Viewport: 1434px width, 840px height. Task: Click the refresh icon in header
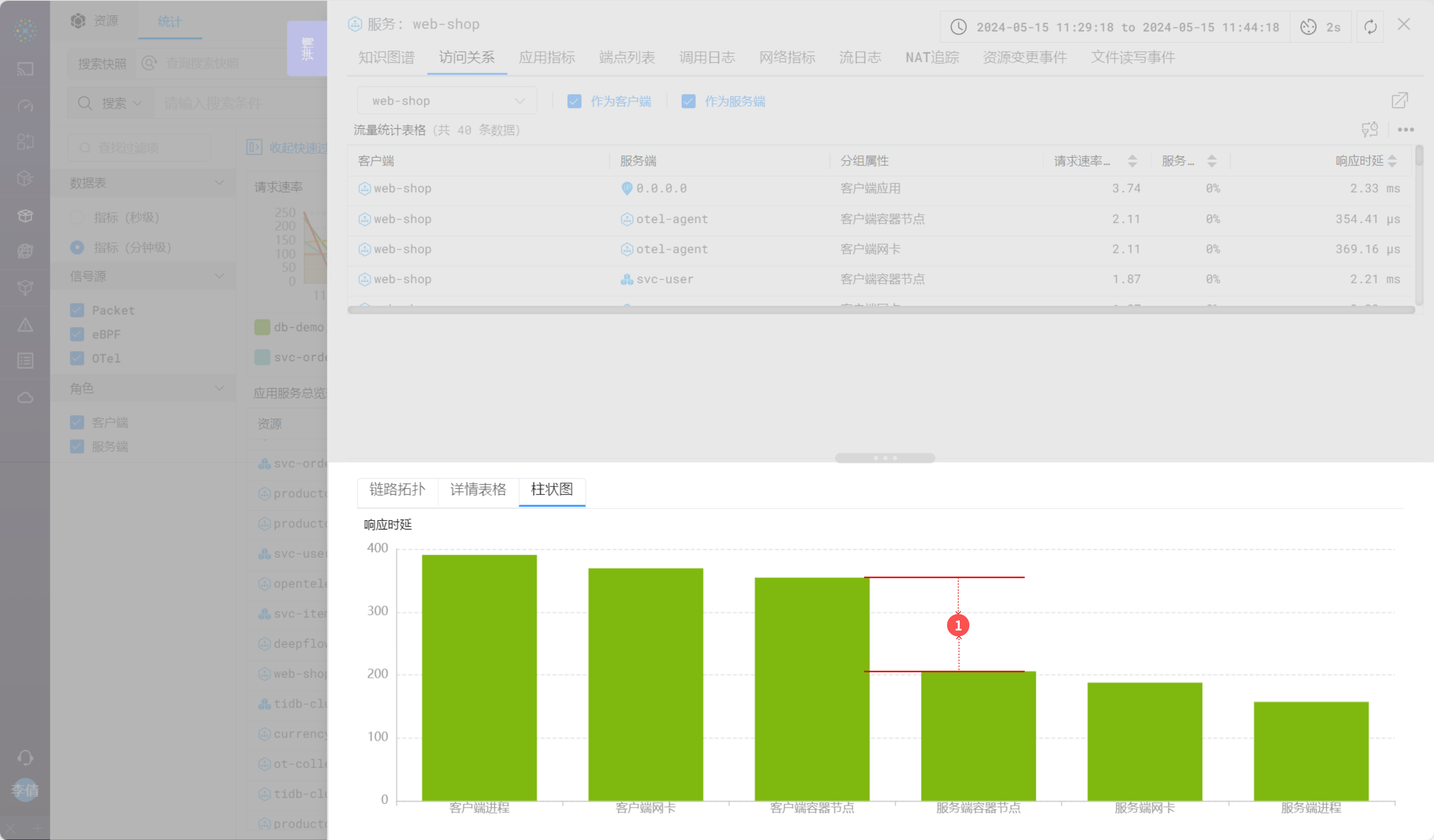(1370, 27)
